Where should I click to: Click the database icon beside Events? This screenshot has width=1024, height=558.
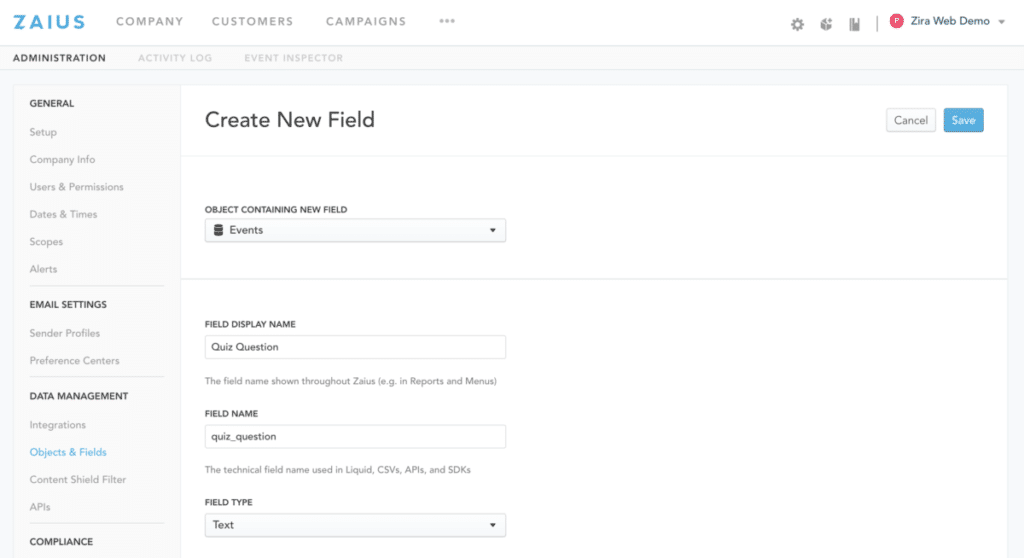coord(218,230)
